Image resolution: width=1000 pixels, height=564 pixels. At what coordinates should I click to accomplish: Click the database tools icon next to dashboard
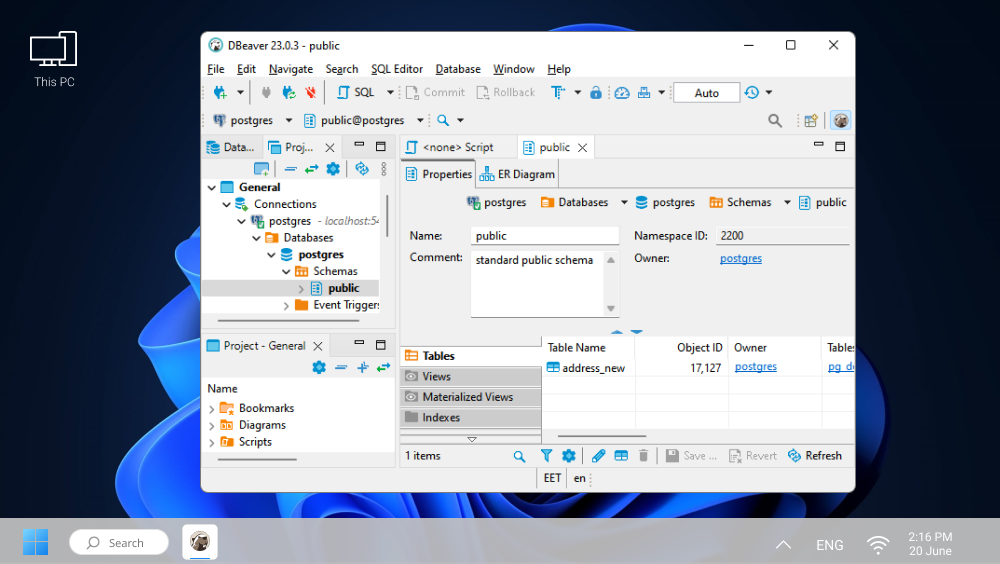[644, 93]
